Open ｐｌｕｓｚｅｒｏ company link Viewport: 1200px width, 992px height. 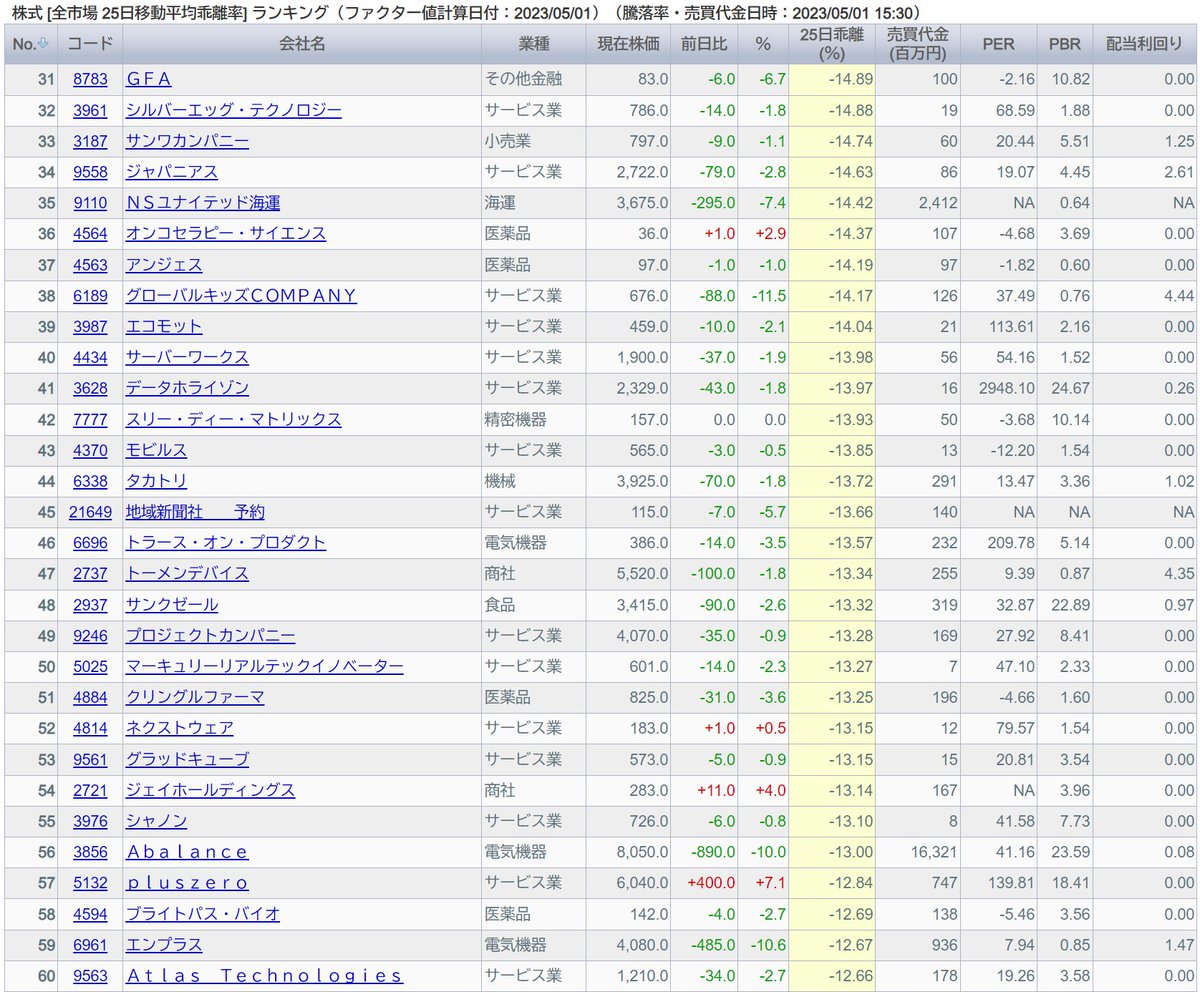pyautogui.click(x=187, y=884)
